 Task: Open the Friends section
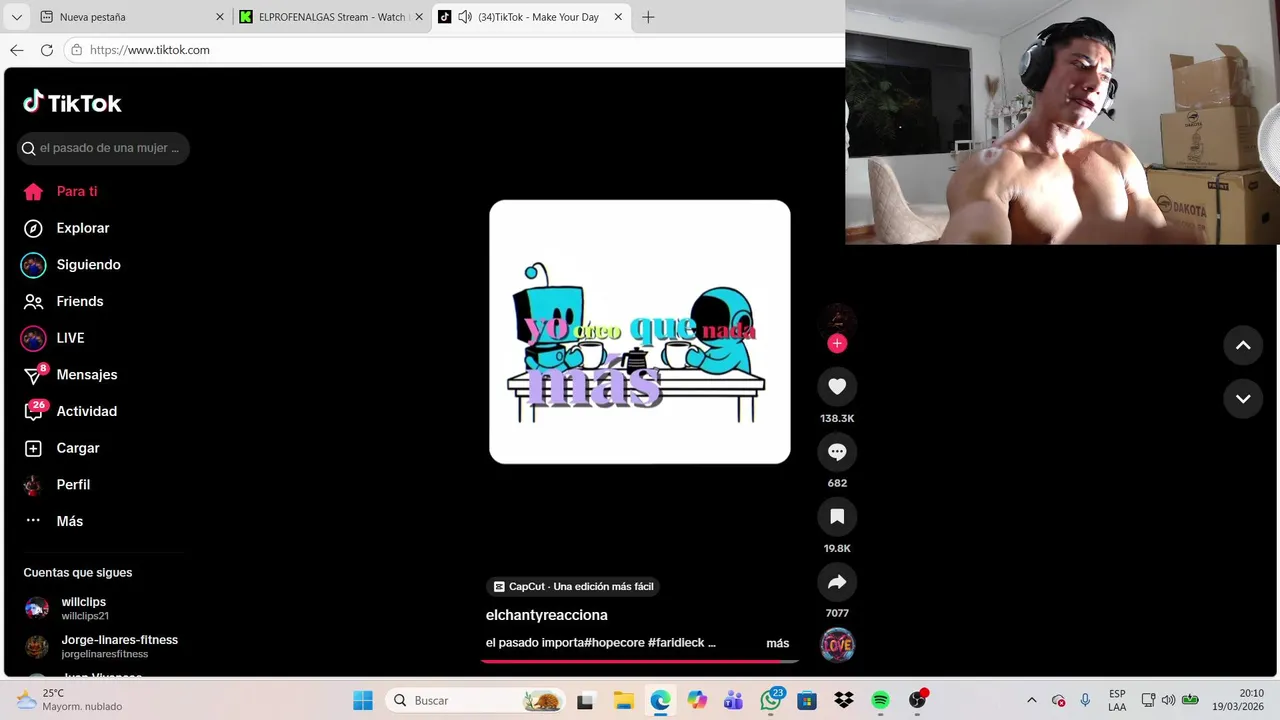pyautogui.click(x=63, y=301)
